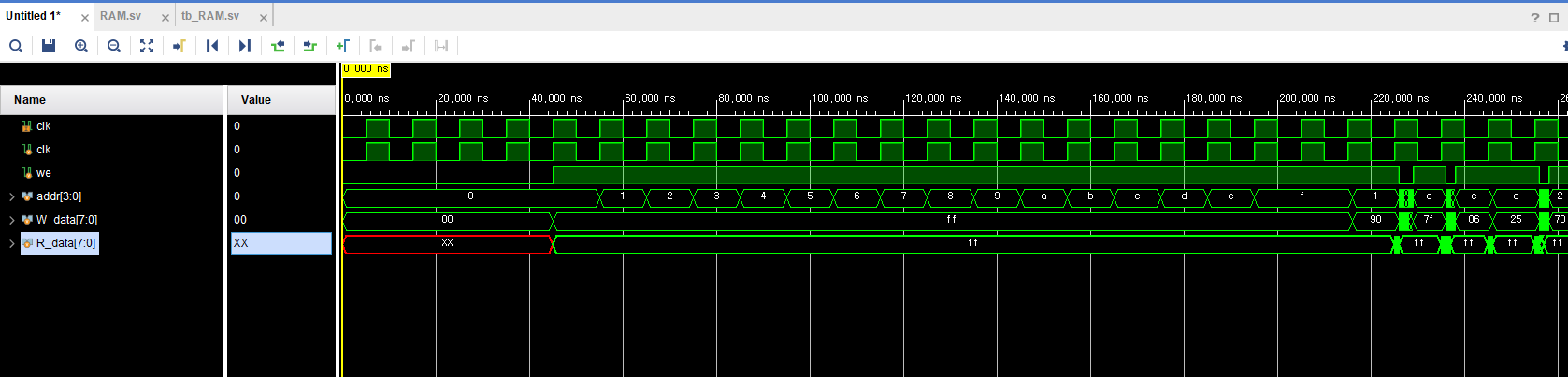
Task: Select the addr[3:0] signal name
Action: coord(59,196)
